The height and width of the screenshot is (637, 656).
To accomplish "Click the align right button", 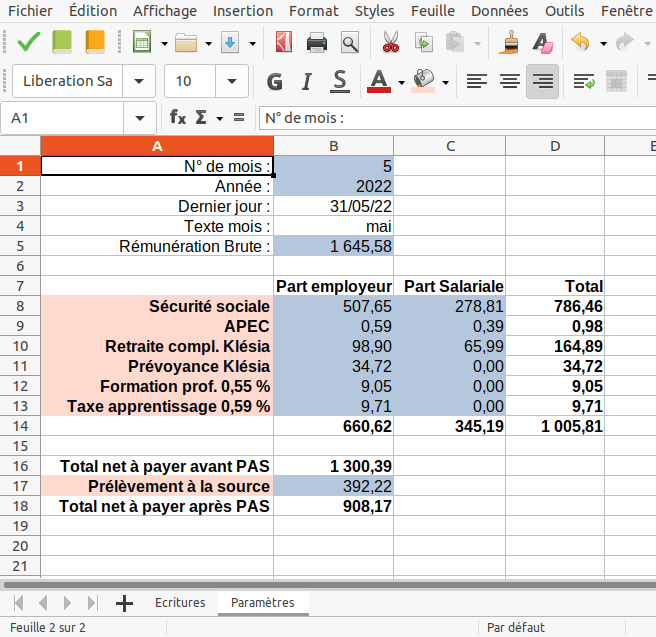I will coord(542,81).
